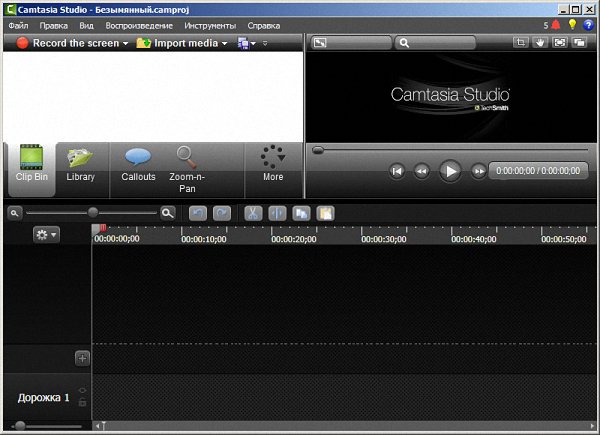
Task: Click the timeline zoom slider handle
Action: coord(93,212)
